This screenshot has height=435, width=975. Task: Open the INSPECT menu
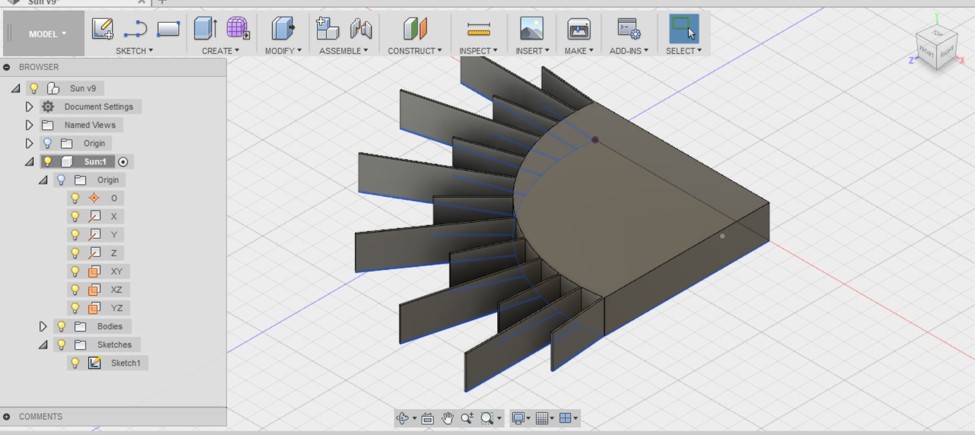[x=478, y=51]
